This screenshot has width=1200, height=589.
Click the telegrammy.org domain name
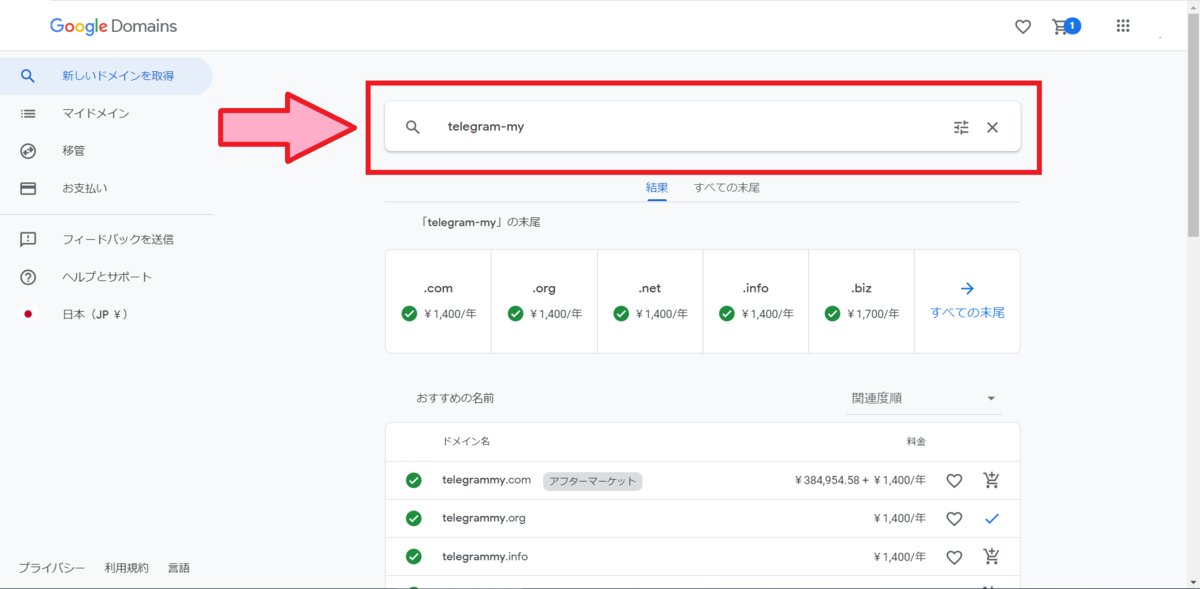484,518
